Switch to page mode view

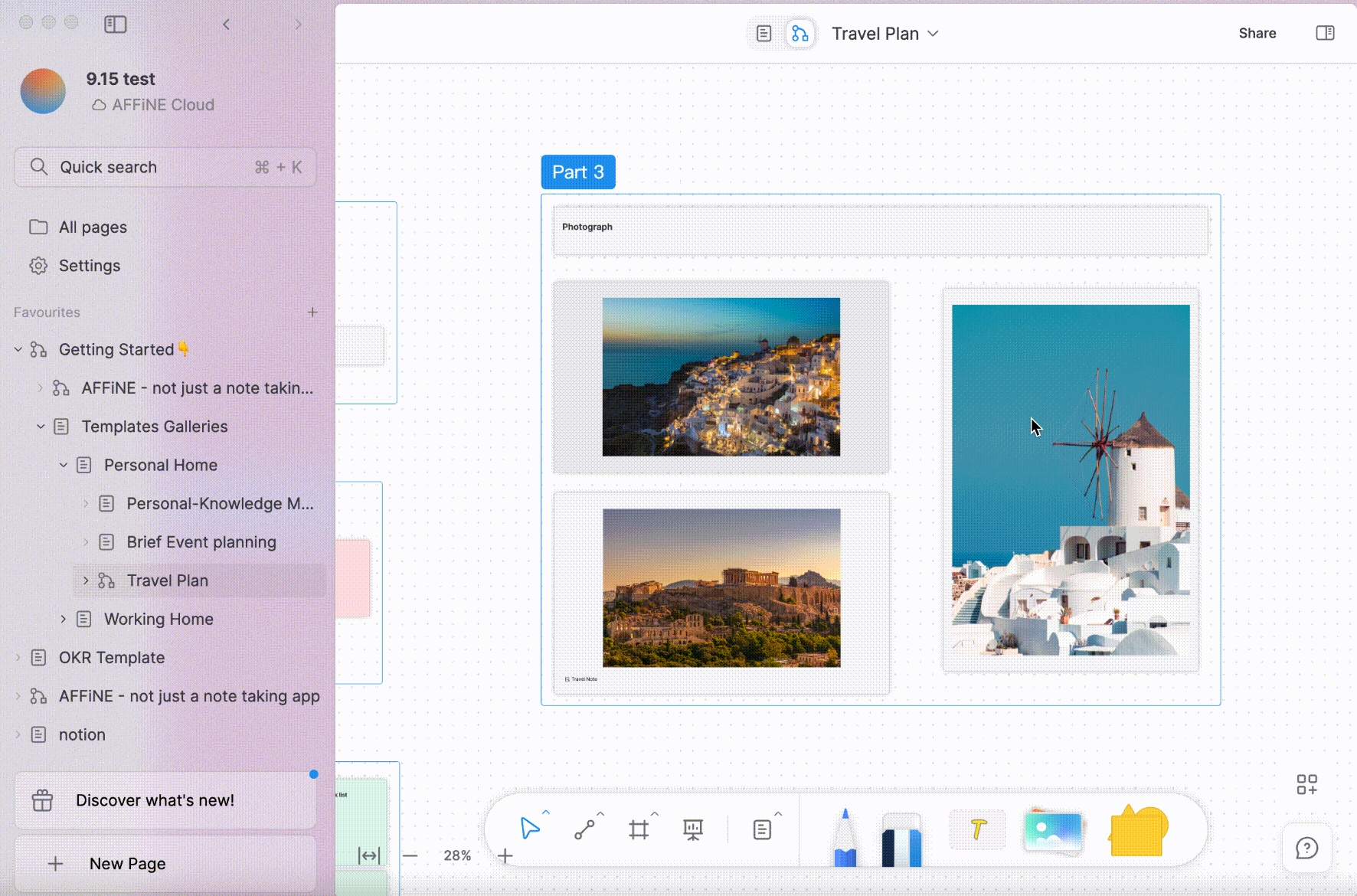[x=764, y=33]
